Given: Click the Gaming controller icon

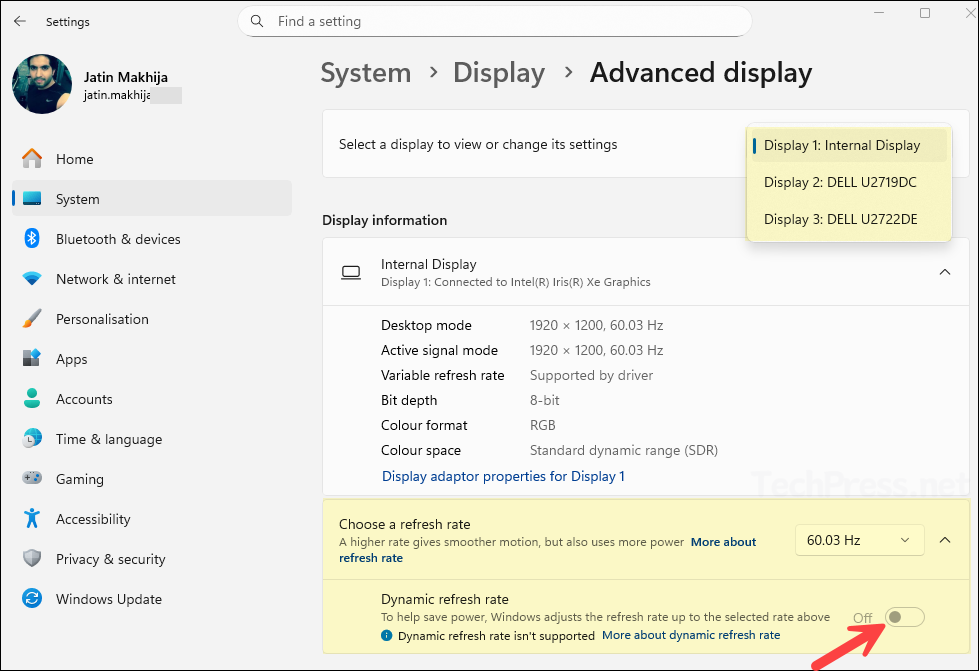Looking at the screenshot, I should point(32,479).
